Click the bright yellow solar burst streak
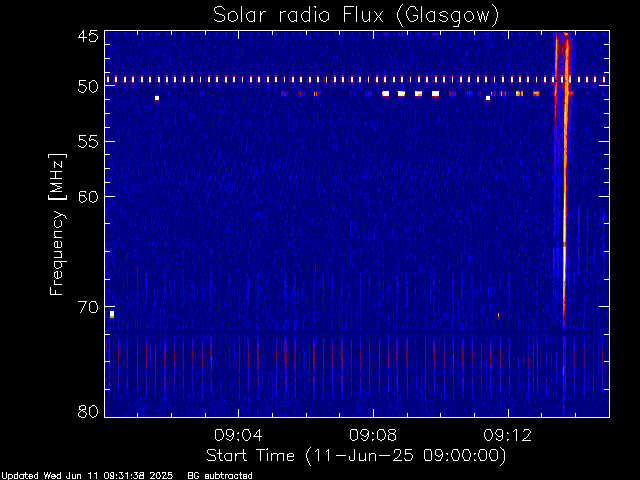The height and width of the screenshot is (480, 640). [x=565, y=180]
